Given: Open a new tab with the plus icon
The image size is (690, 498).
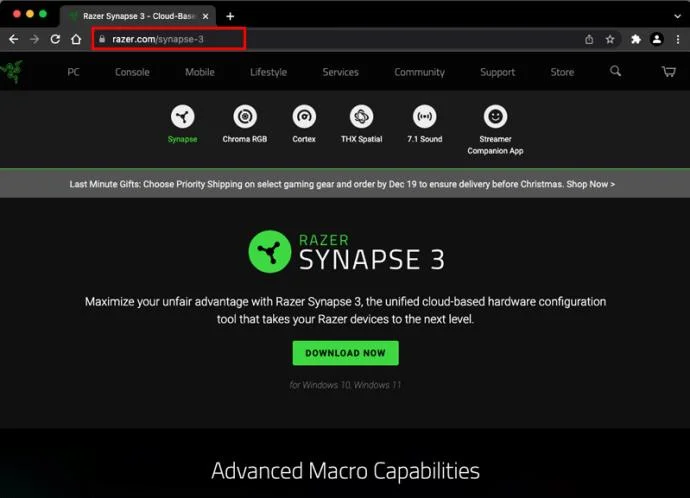Looking at the screenshot, I should [230, 16].
